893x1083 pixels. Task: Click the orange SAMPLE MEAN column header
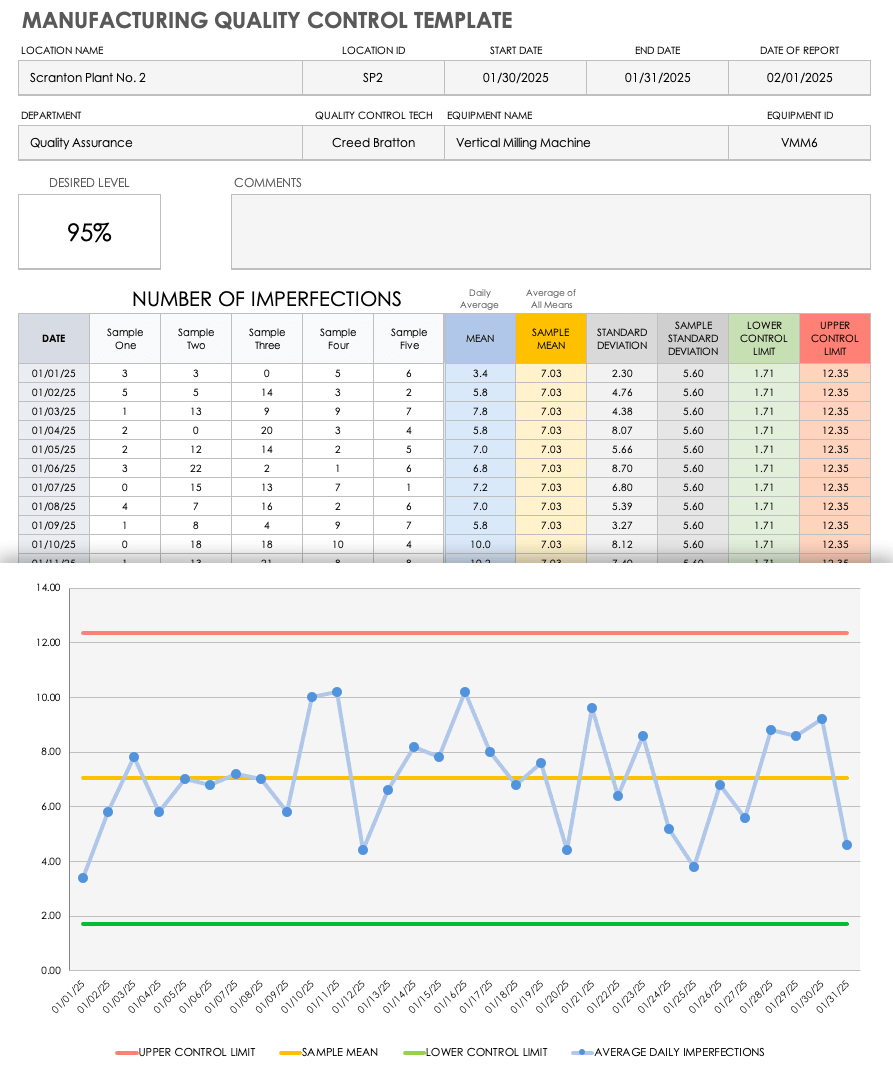(x=551, y=339)
